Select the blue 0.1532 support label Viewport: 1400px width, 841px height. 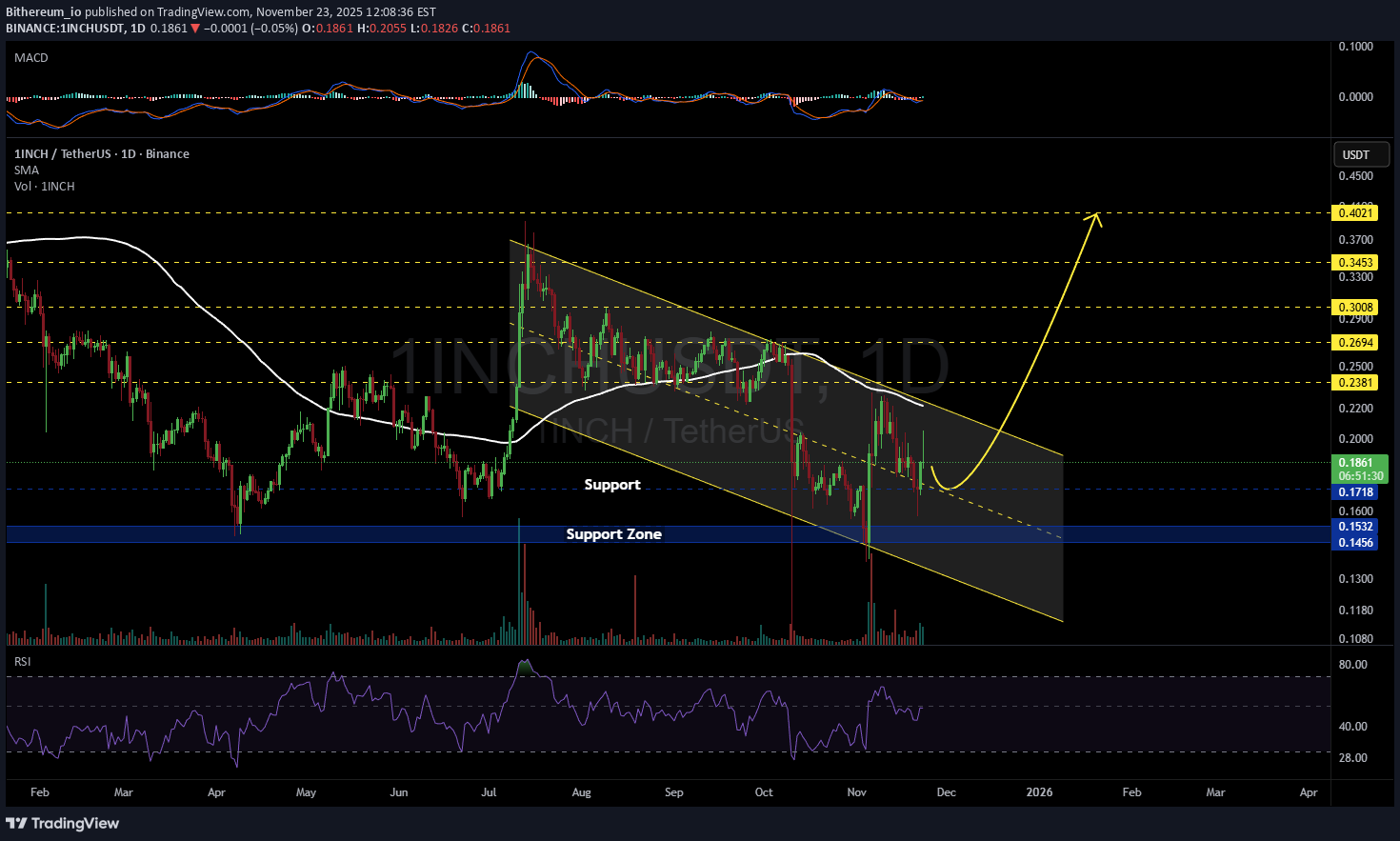1355,527
